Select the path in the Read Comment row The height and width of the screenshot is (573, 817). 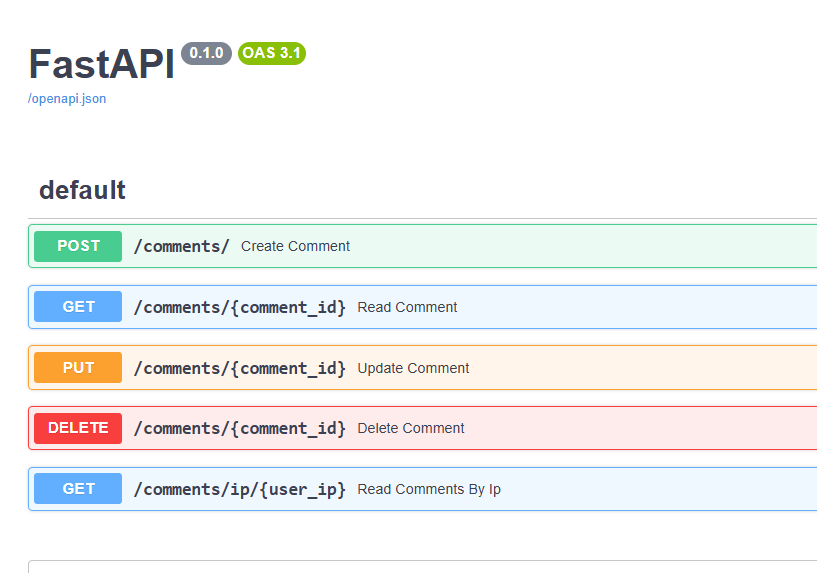(x=239, y=307)
